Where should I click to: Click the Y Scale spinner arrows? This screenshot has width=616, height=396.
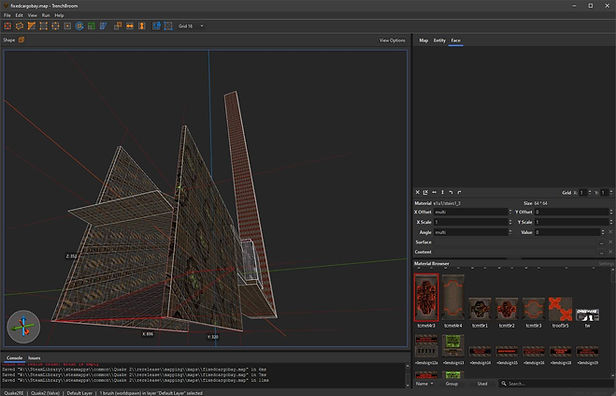pos(611,222)
